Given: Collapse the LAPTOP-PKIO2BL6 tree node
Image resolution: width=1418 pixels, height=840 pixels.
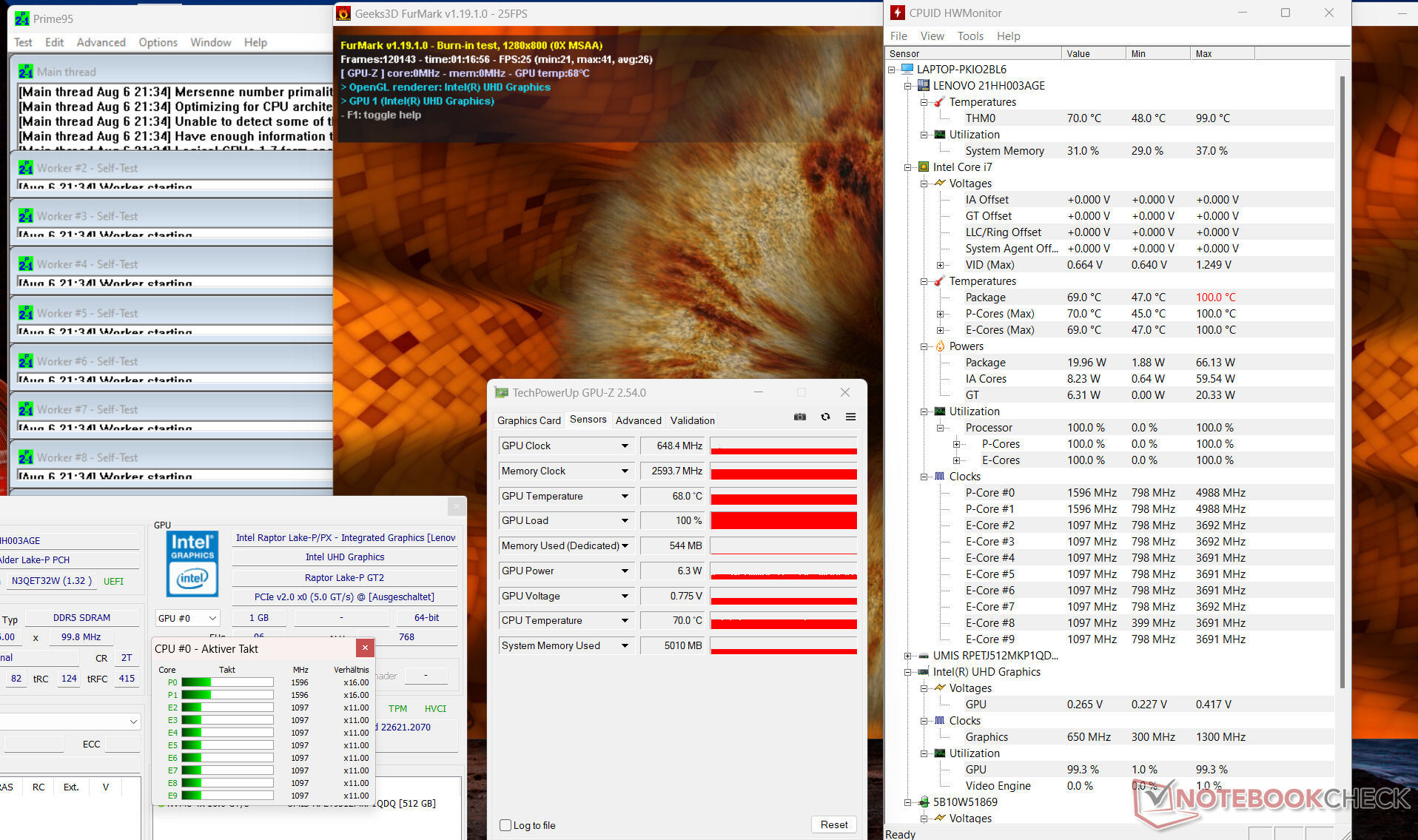Looking at the screenshot, I should [x=892, y=70].
